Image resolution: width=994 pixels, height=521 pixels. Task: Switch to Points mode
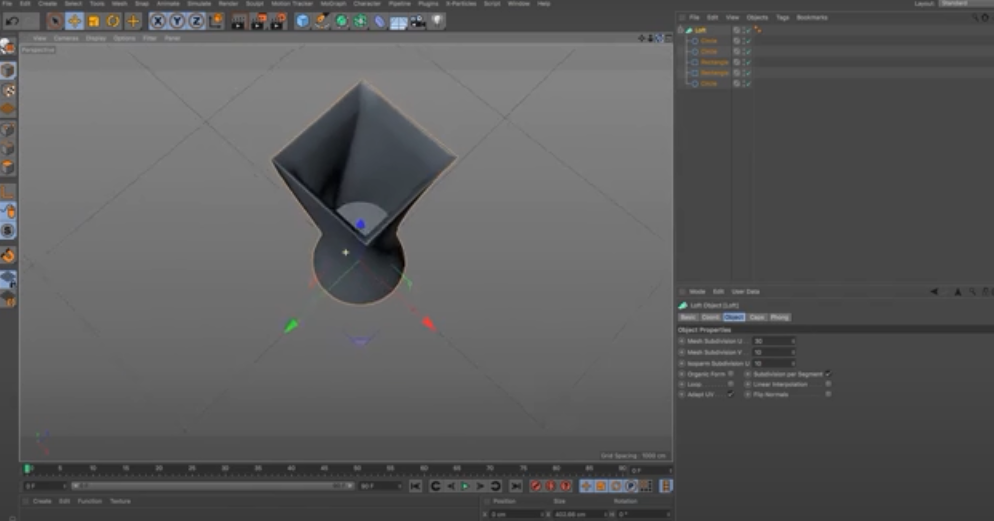[x=8, y=129]
